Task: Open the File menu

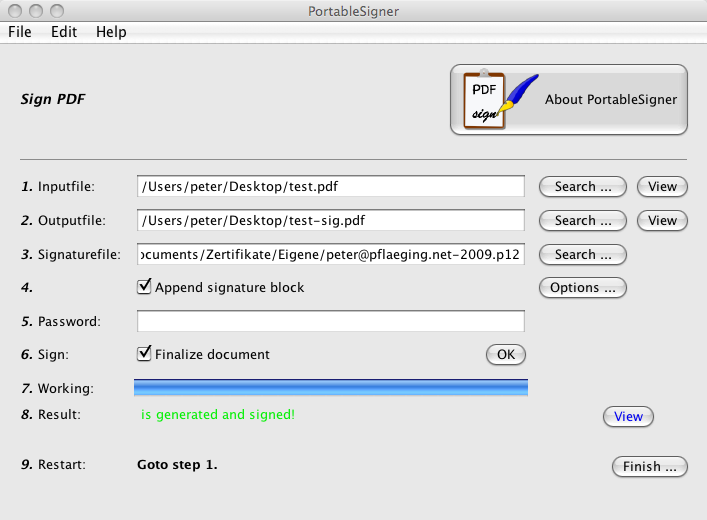Action: 20,32
